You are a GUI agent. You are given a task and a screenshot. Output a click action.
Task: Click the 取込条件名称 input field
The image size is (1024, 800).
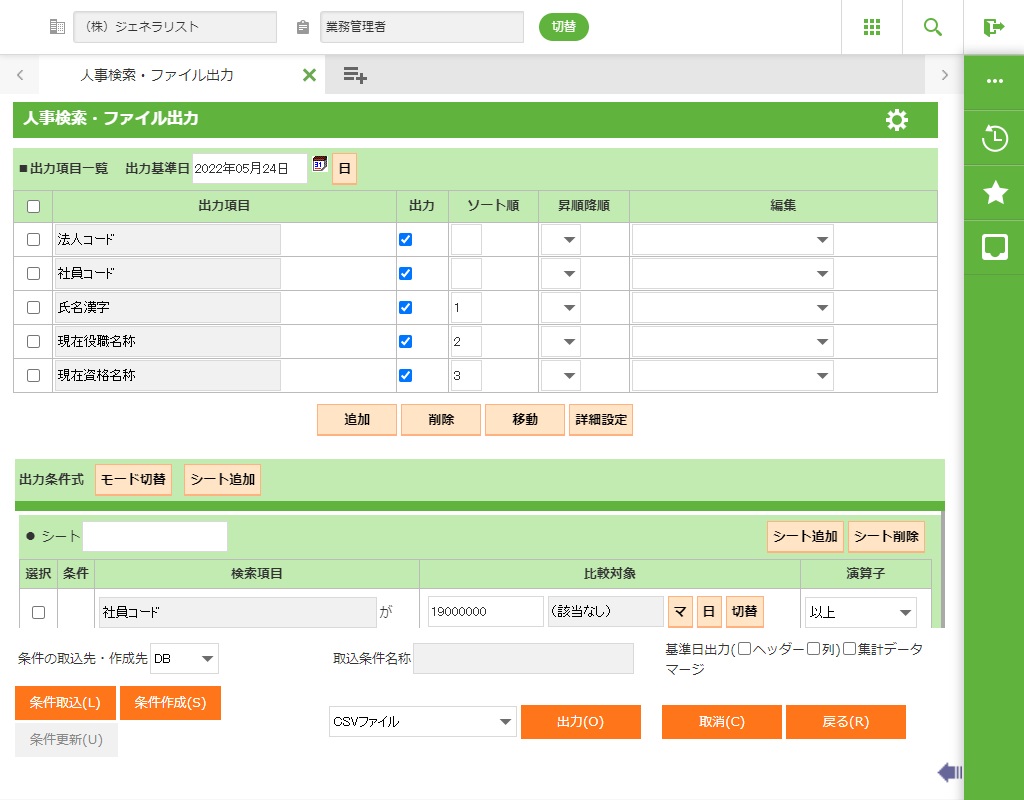click(x=523, y=659)
